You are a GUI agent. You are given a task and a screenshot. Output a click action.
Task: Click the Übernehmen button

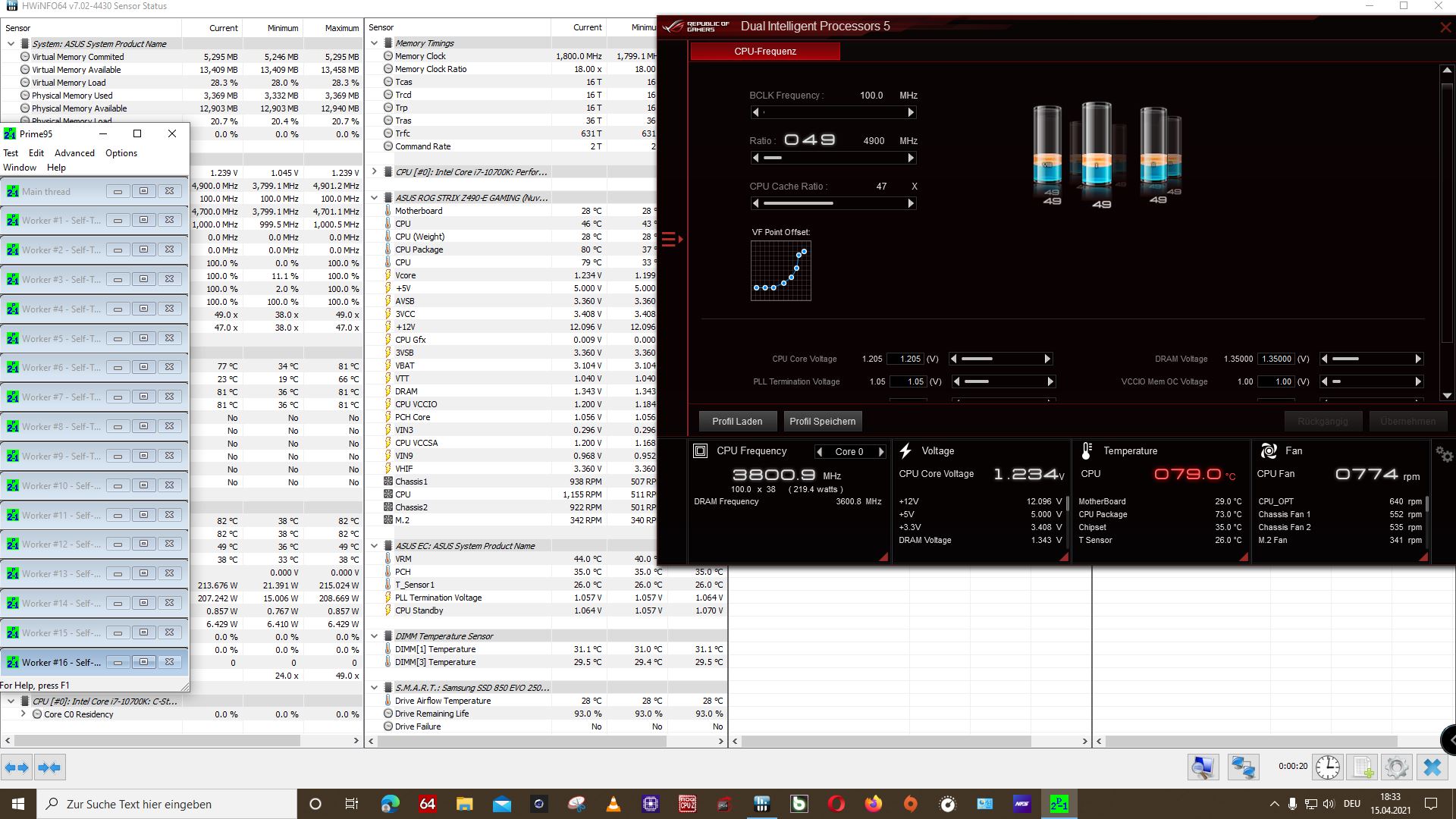[1408, 422]
